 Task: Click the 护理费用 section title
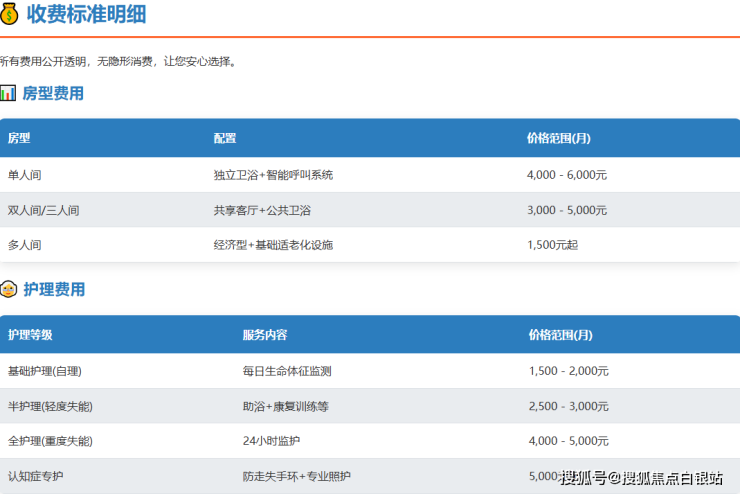54,289
